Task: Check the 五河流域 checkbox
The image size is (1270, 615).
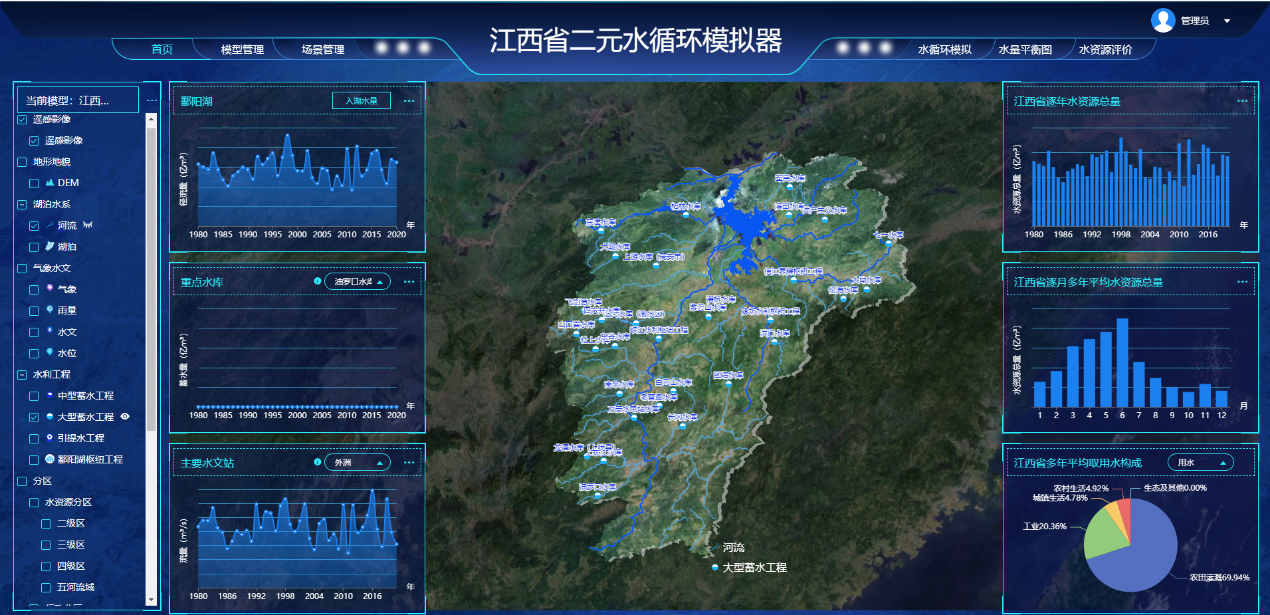Action: click(x=45, y=587)
